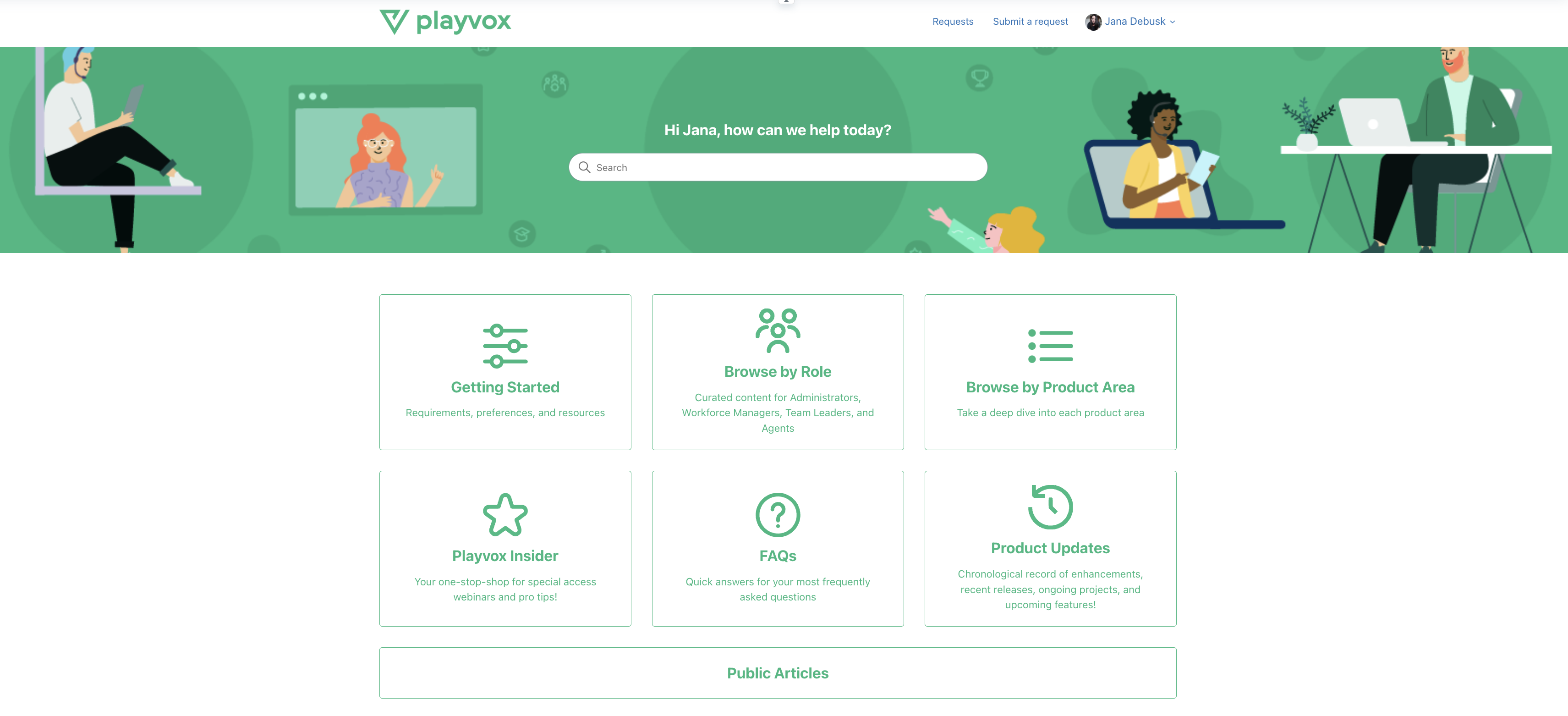This screenshot has height=716, width=1568.
Task: Expand the Jana Debusk user menu
Action: pos(1173,22)
